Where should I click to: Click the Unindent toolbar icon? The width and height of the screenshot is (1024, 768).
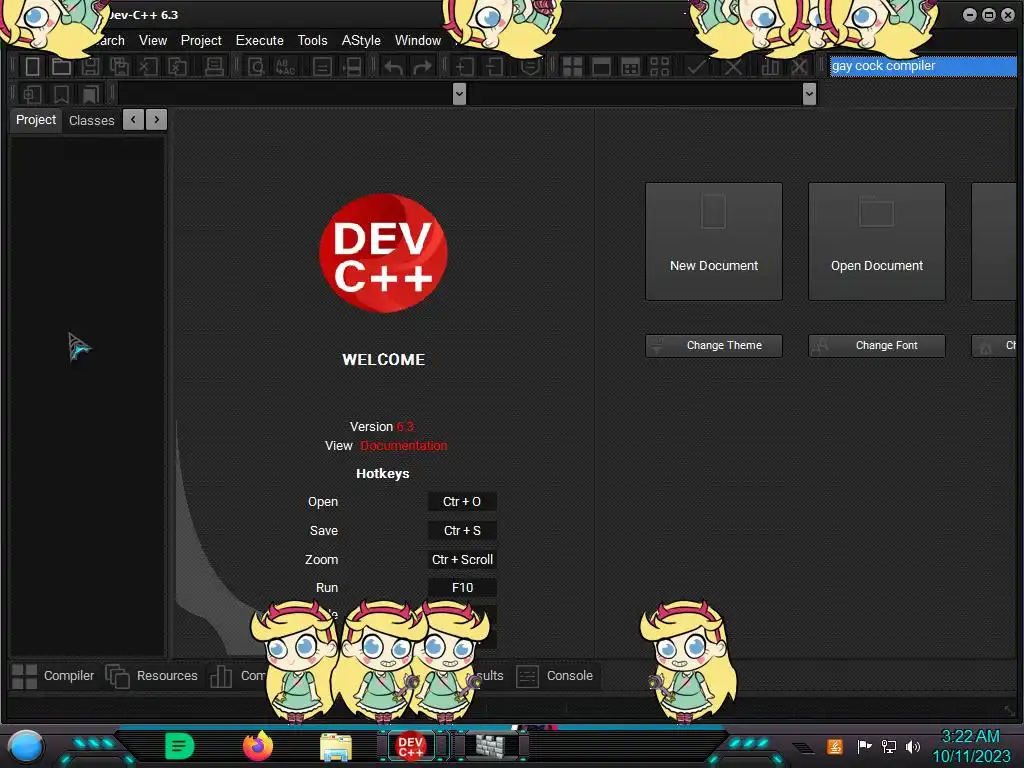pos(494,67)
